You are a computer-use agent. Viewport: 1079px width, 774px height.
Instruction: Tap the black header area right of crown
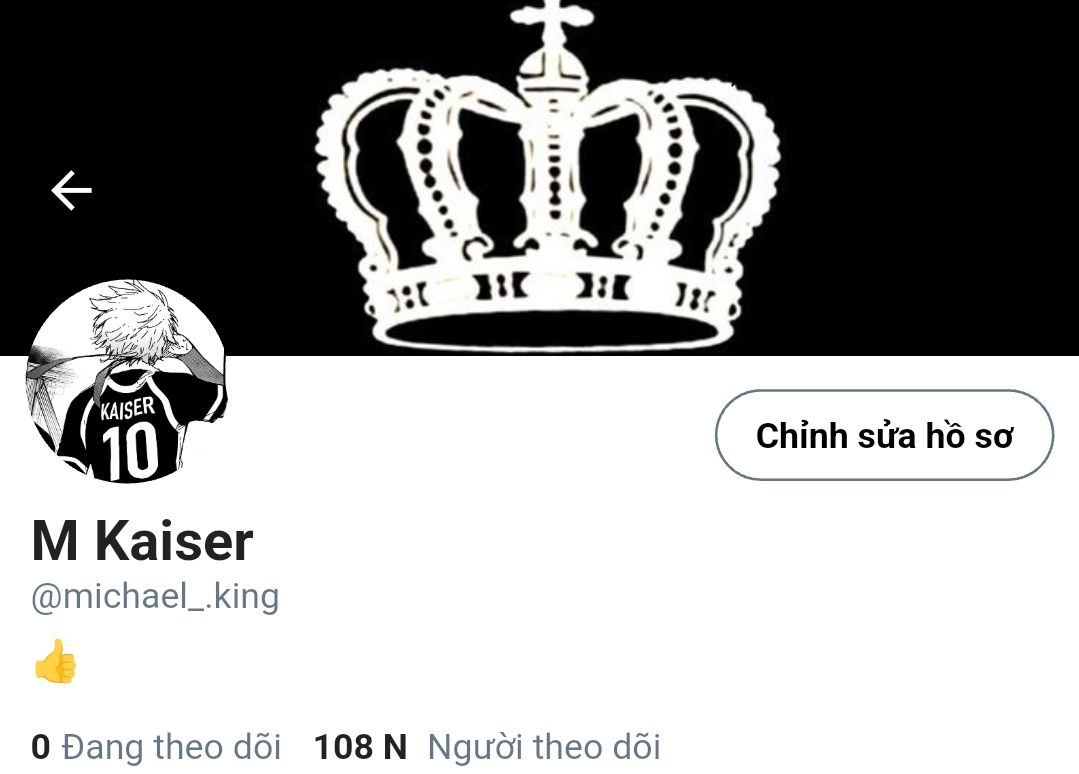(x=929, y=178)
